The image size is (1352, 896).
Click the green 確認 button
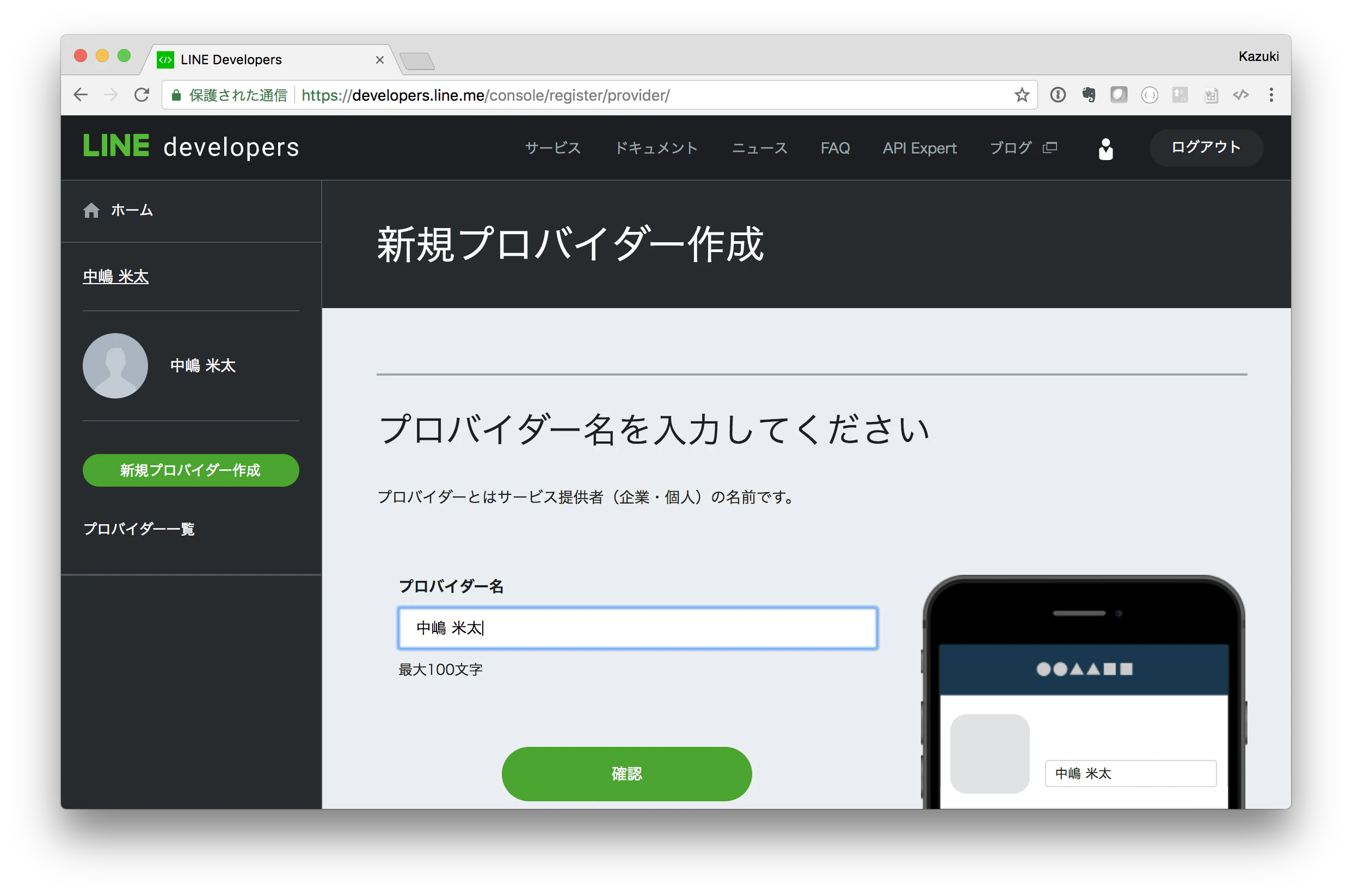626,774
